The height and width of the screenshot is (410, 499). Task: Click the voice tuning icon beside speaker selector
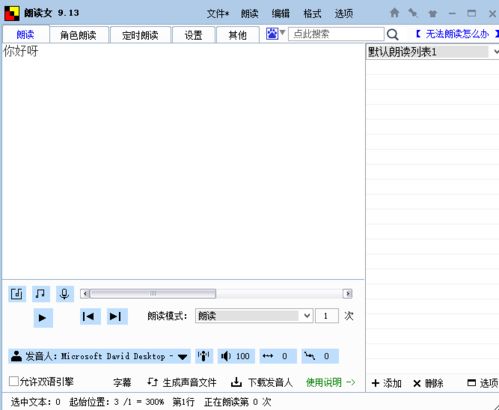pyautogui.click(x=204, y=356)
